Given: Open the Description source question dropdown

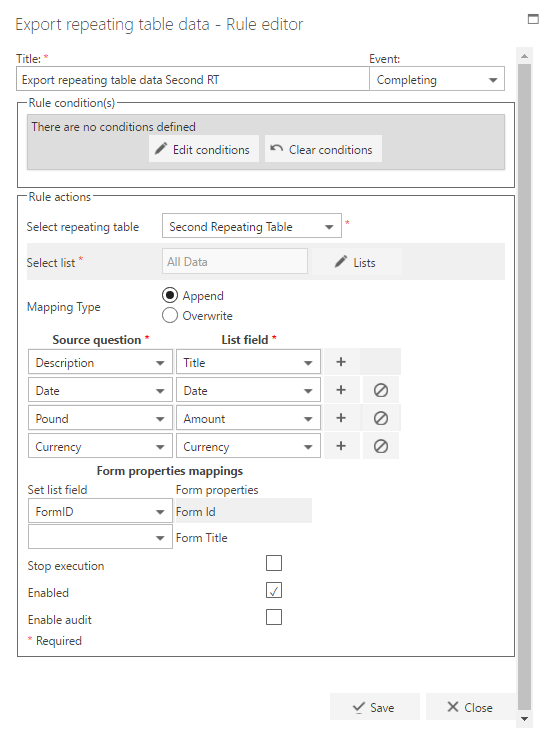Looking at the screenshot, I should pos(100,362).
